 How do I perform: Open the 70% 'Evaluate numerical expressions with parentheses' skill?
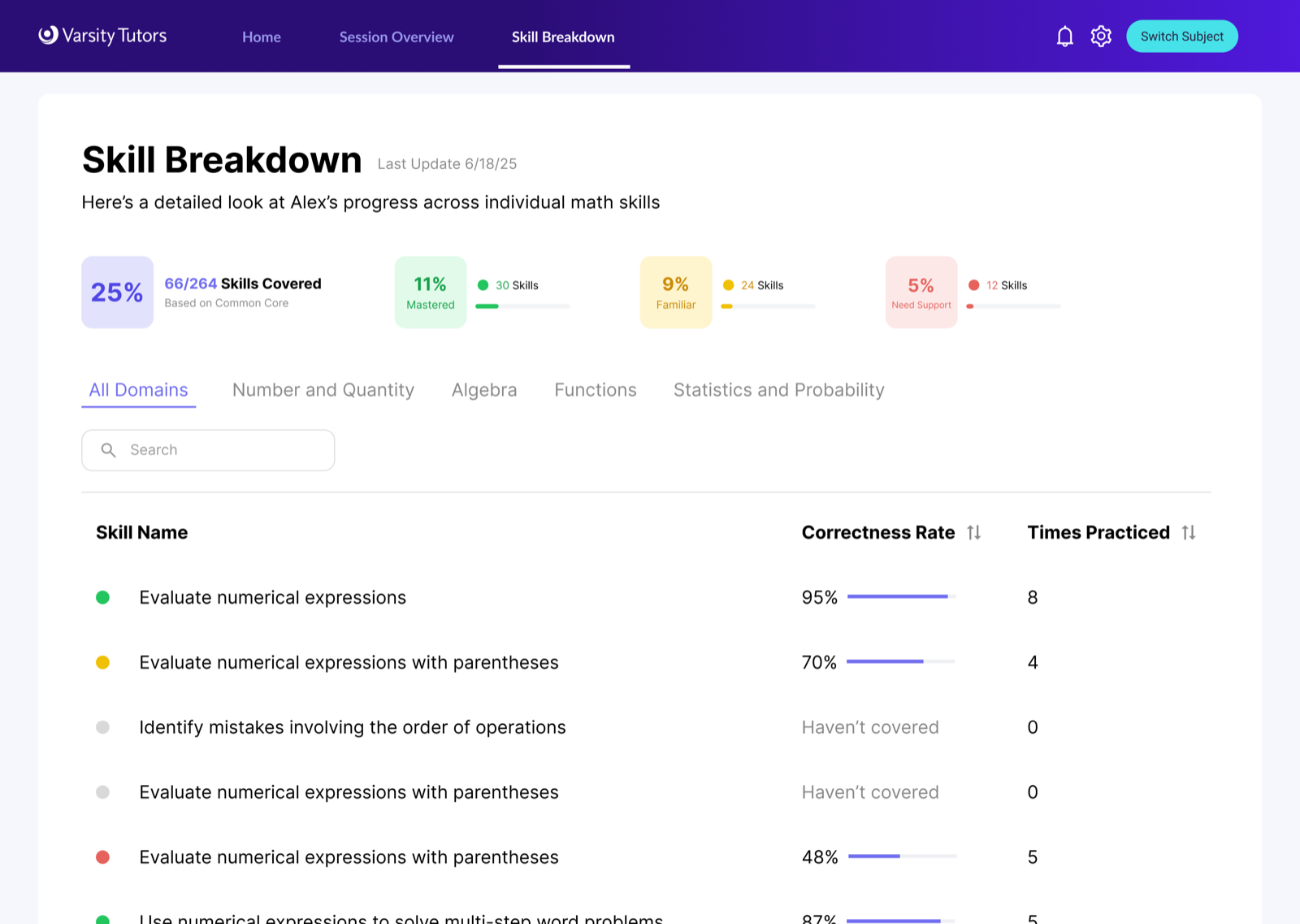[349, 662]
